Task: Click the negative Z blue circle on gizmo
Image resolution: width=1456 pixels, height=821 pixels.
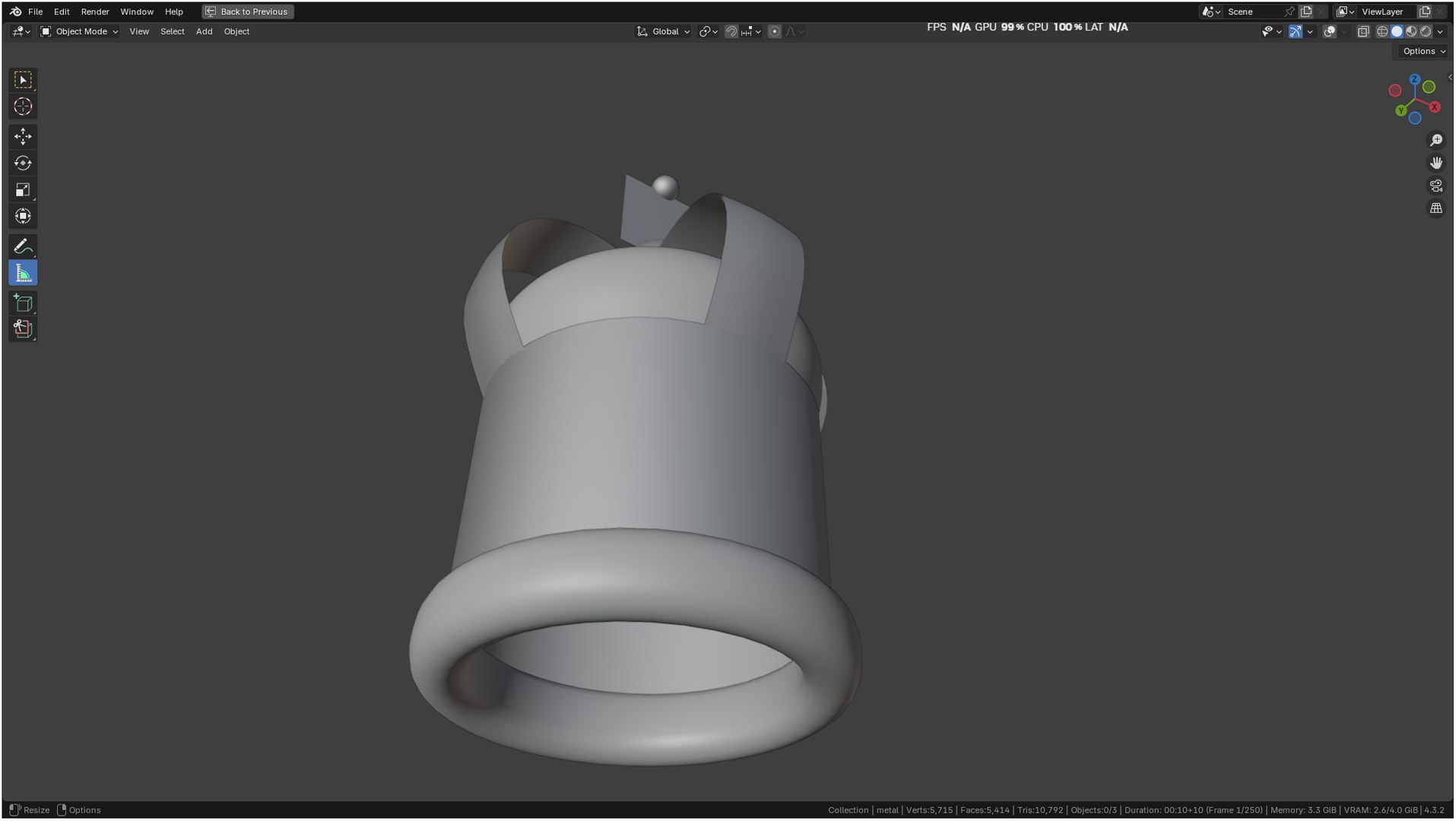Action: pyautogui.click(x=1415, y=119)
